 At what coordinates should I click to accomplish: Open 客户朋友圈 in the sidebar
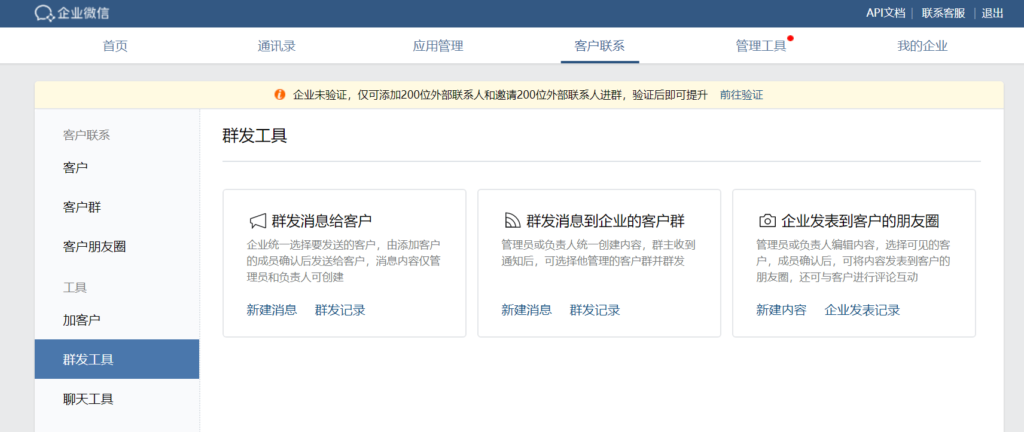coord(94,246)
